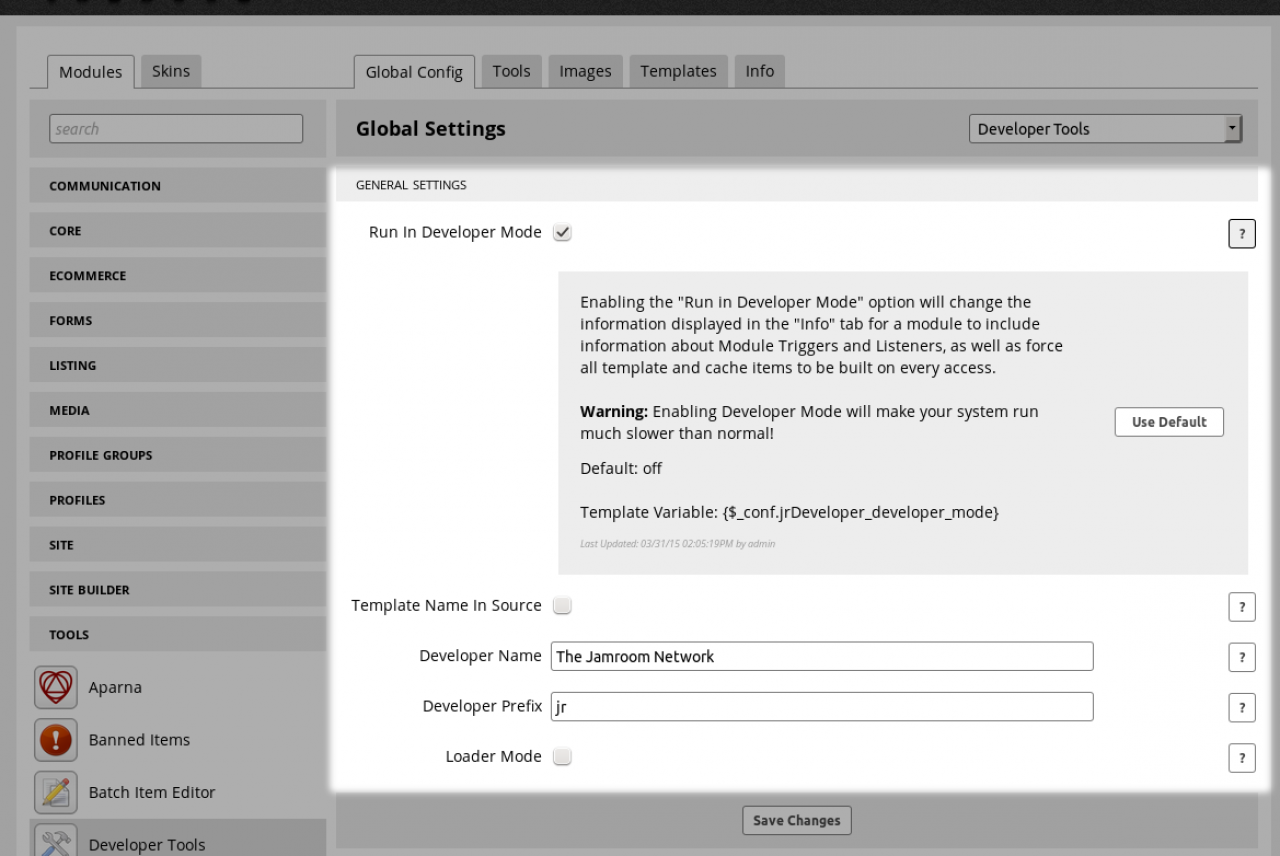Click the Save Changes button
Image resolution: width=1280 pixels, height=856 pixels.
(796, 820)
